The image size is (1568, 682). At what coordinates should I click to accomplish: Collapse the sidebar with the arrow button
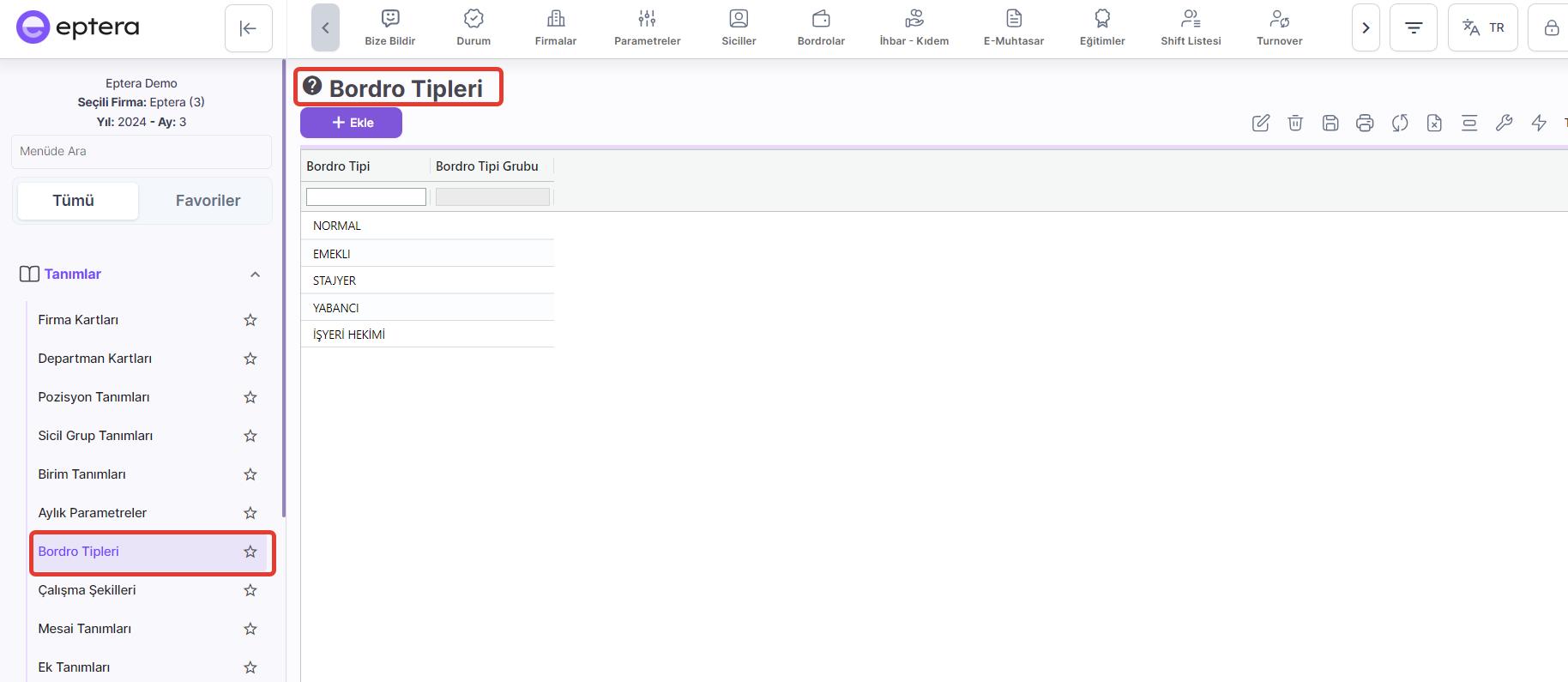click(x=248, y=28)
